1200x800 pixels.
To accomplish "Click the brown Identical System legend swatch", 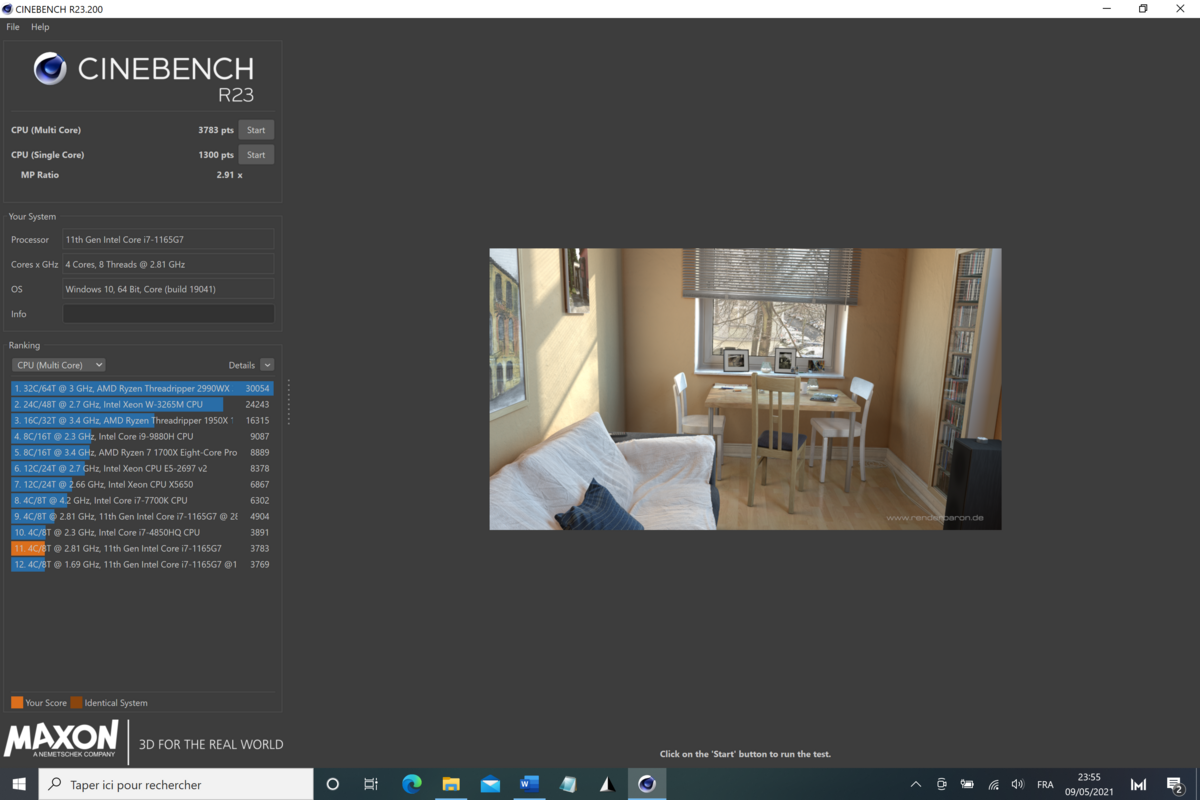I will click(x=76, y=702).
